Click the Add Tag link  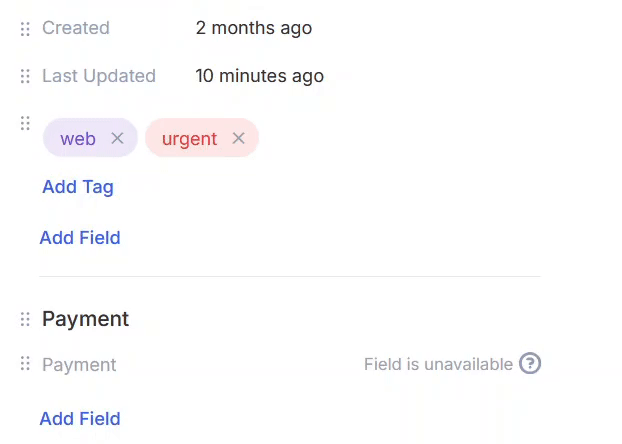click(78, 187)
